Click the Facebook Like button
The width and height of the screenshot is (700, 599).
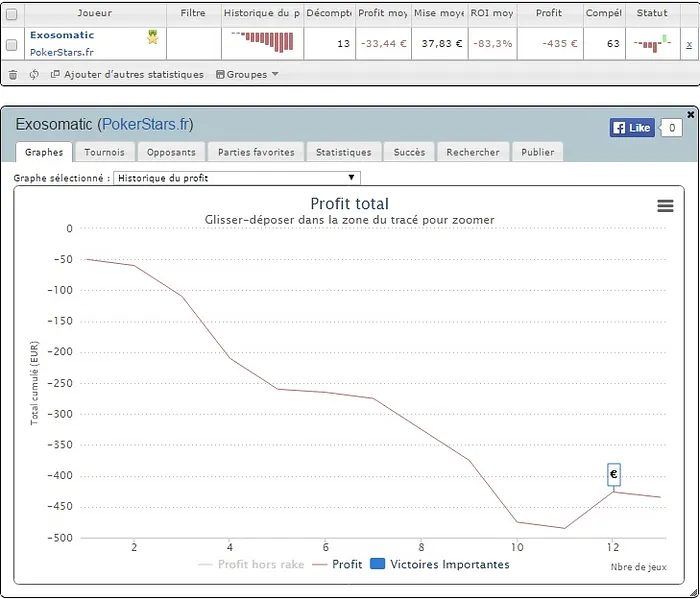point(632,128)
